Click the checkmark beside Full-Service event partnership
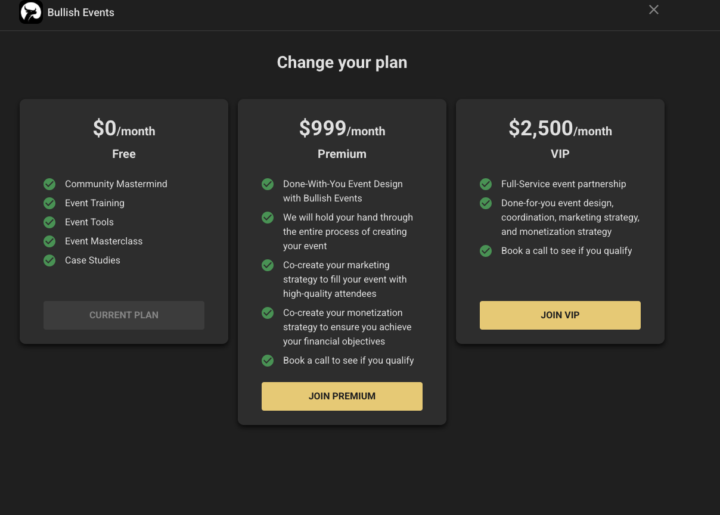 click(x=485, y=184)
